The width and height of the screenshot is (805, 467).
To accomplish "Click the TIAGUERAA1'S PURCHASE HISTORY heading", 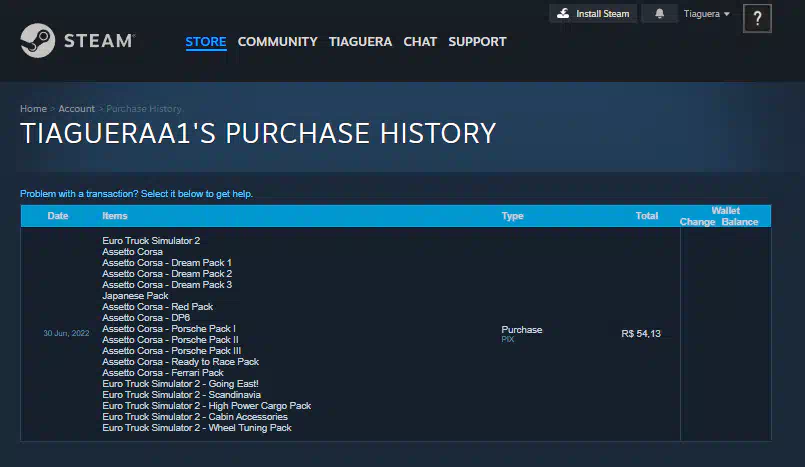I will 258,133.
